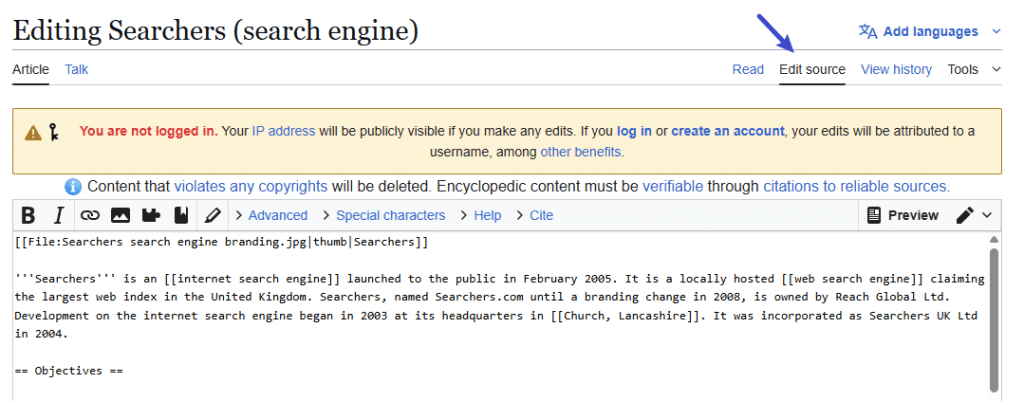Viewport: 1024px width, 401px height.
Task: Insert a link using the chain icon
Action: pyautogui.click(x=89, y=216)
